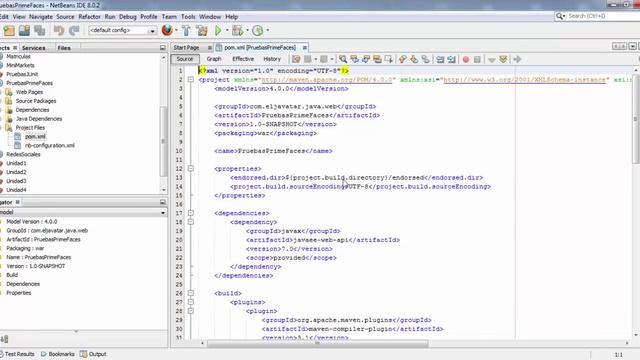The width and height of the screenshot is (640, 360).
Task: Open the Test Results window button
Action: [x=19, y=354]
